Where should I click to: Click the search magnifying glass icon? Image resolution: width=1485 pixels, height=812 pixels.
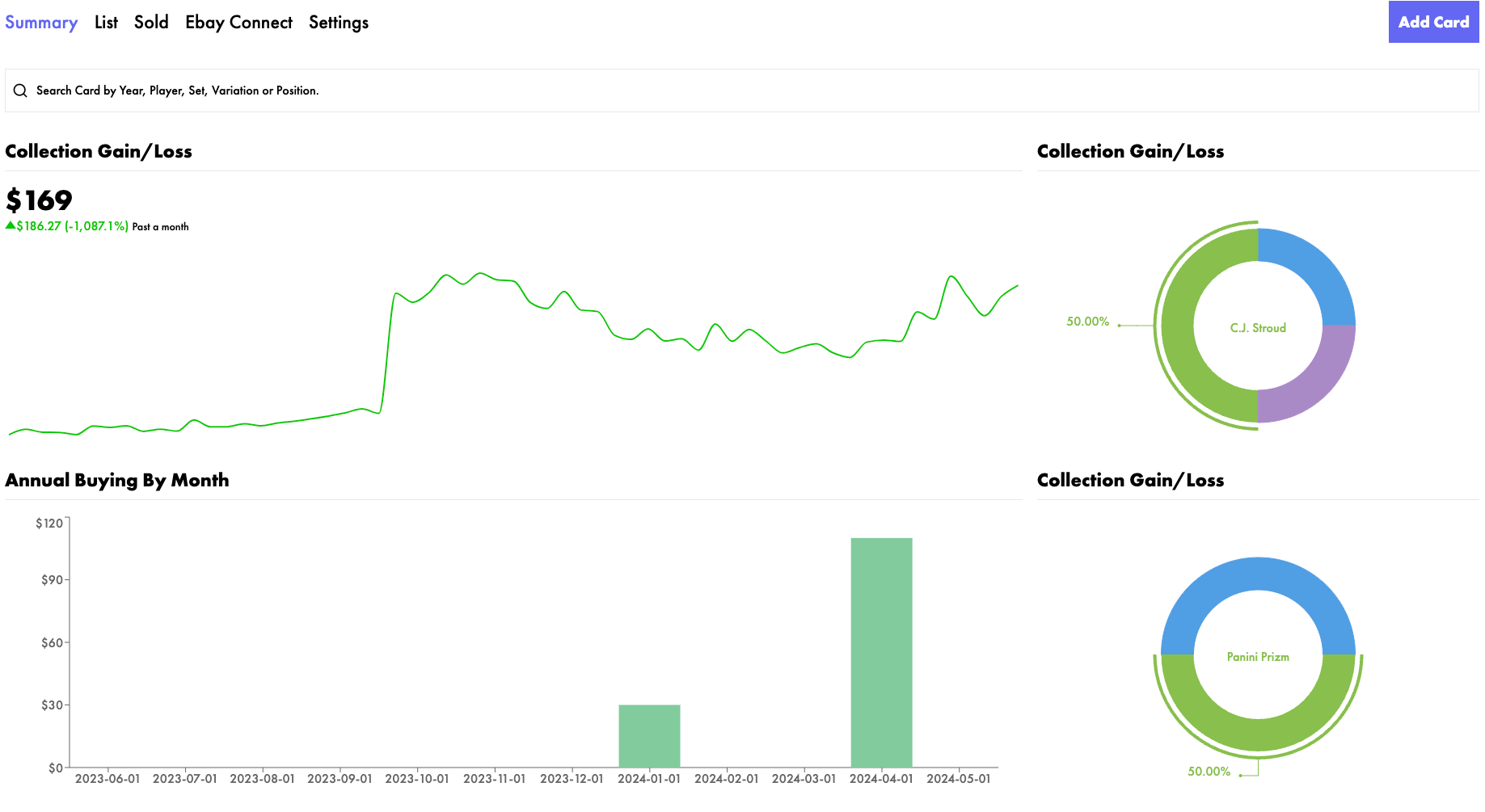pos(21,90)
